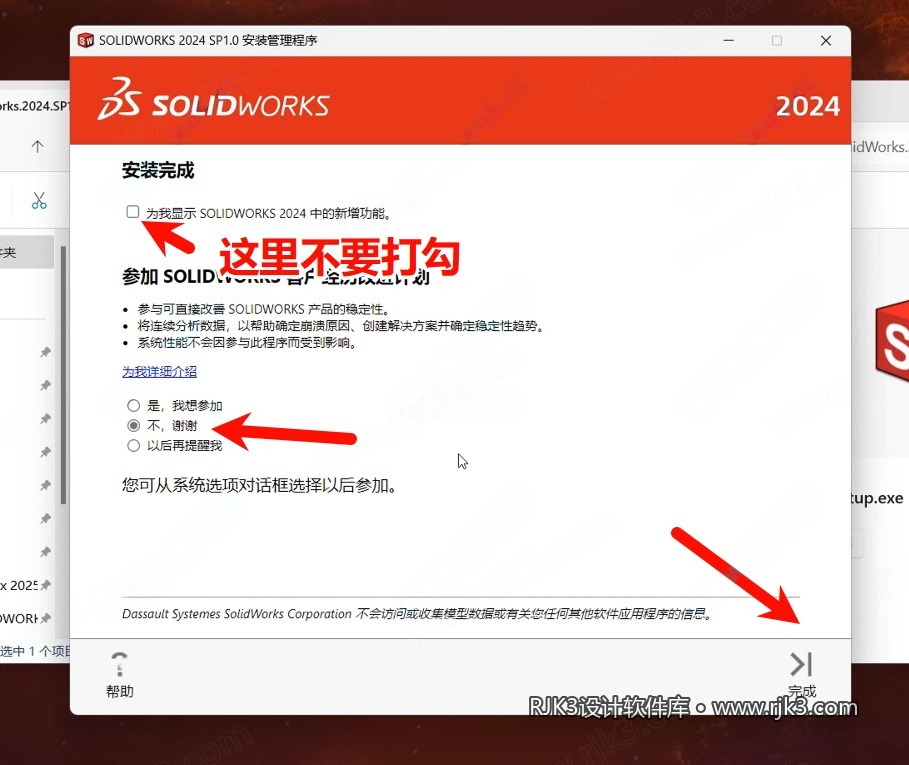Select the 以后再提醒我 radio option

(133, 445)
